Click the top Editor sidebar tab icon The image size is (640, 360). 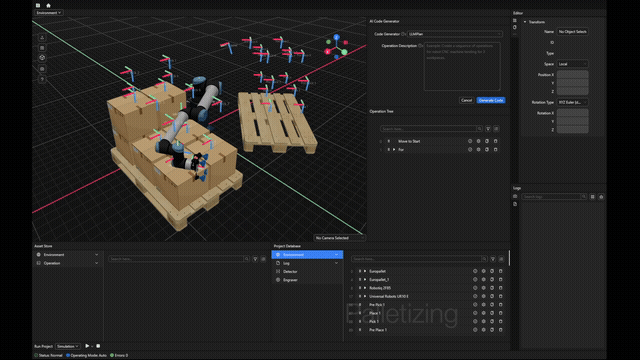tap(515, 20)
